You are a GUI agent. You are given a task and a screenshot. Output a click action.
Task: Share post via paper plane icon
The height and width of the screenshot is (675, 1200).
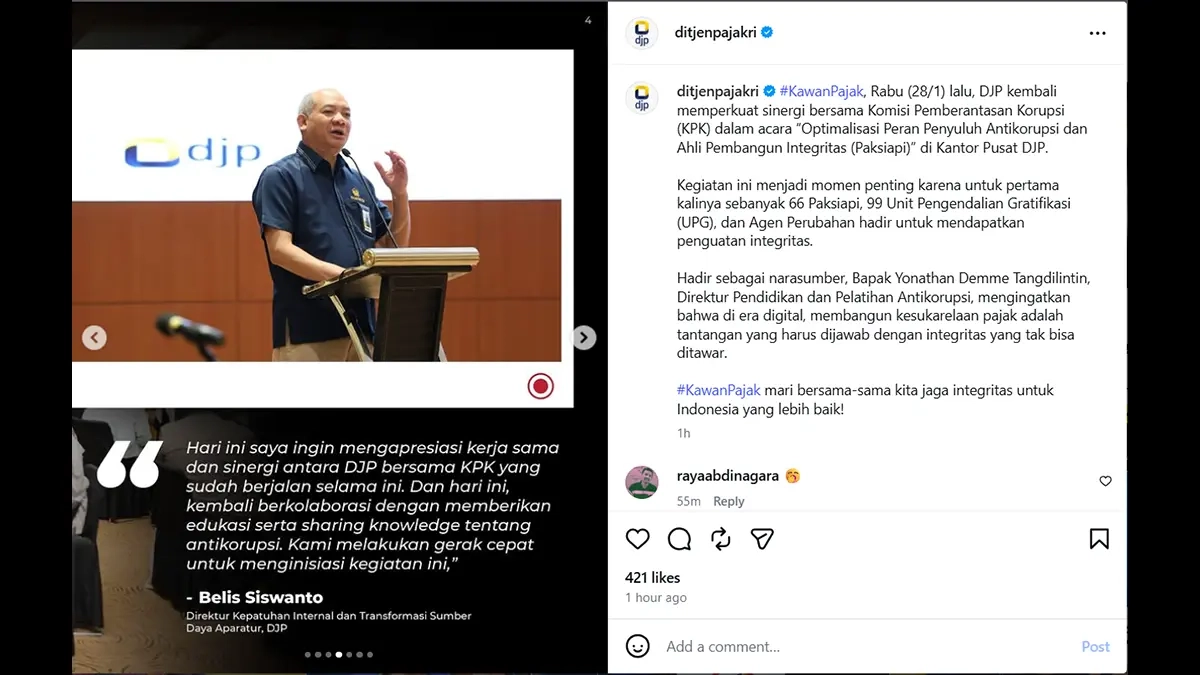762,539
